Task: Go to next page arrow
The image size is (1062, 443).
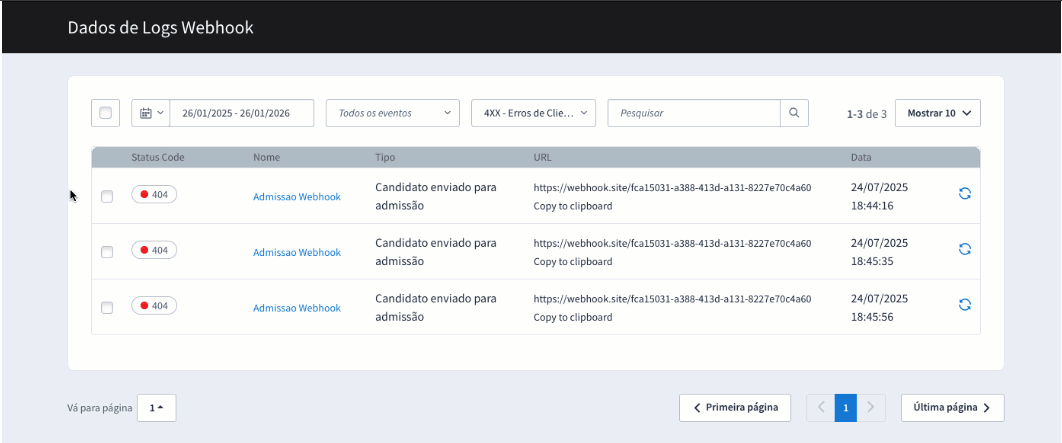Action: 872,408
